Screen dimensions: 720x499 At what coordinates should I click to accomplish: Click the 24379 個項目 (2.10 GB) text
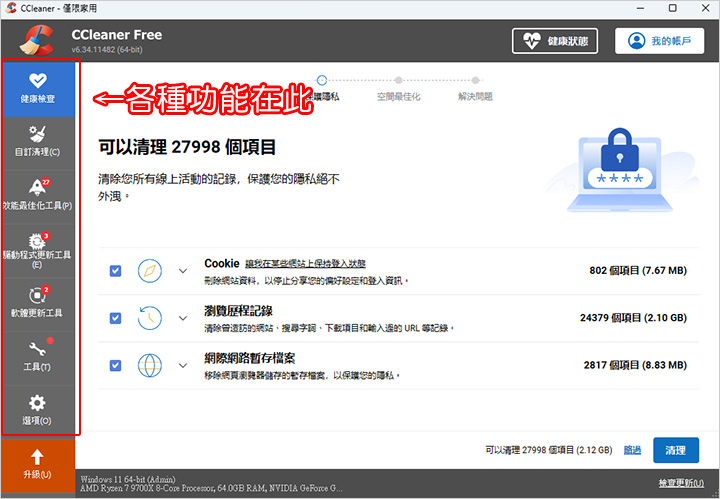[x=633, y=318]
